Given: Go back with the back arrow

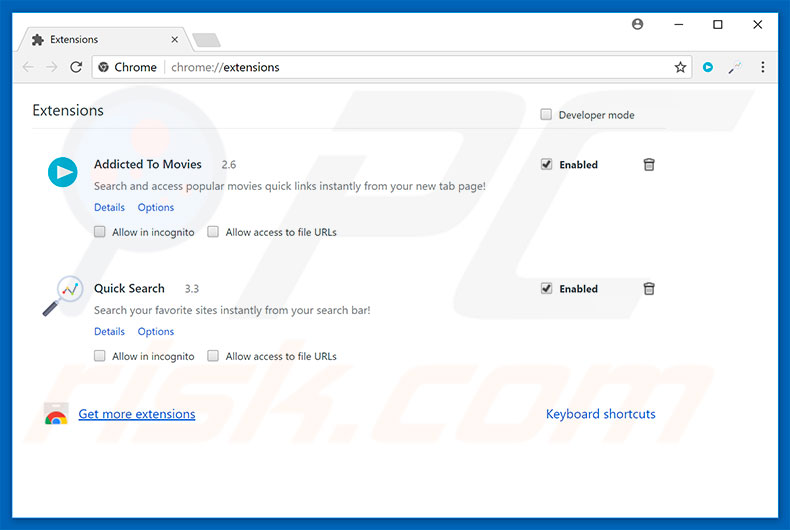Looking at the screenshot, I should point(28,67).
